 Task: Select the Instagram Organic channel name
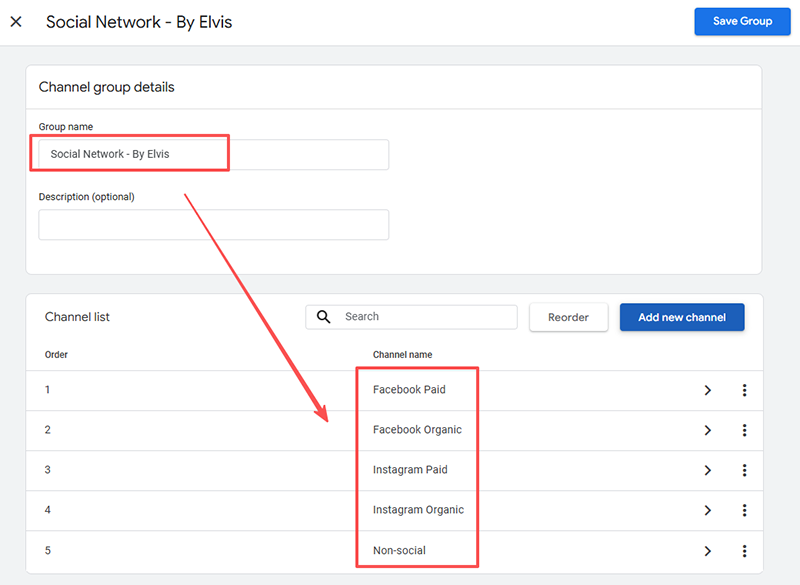click(x=418, y=510)
